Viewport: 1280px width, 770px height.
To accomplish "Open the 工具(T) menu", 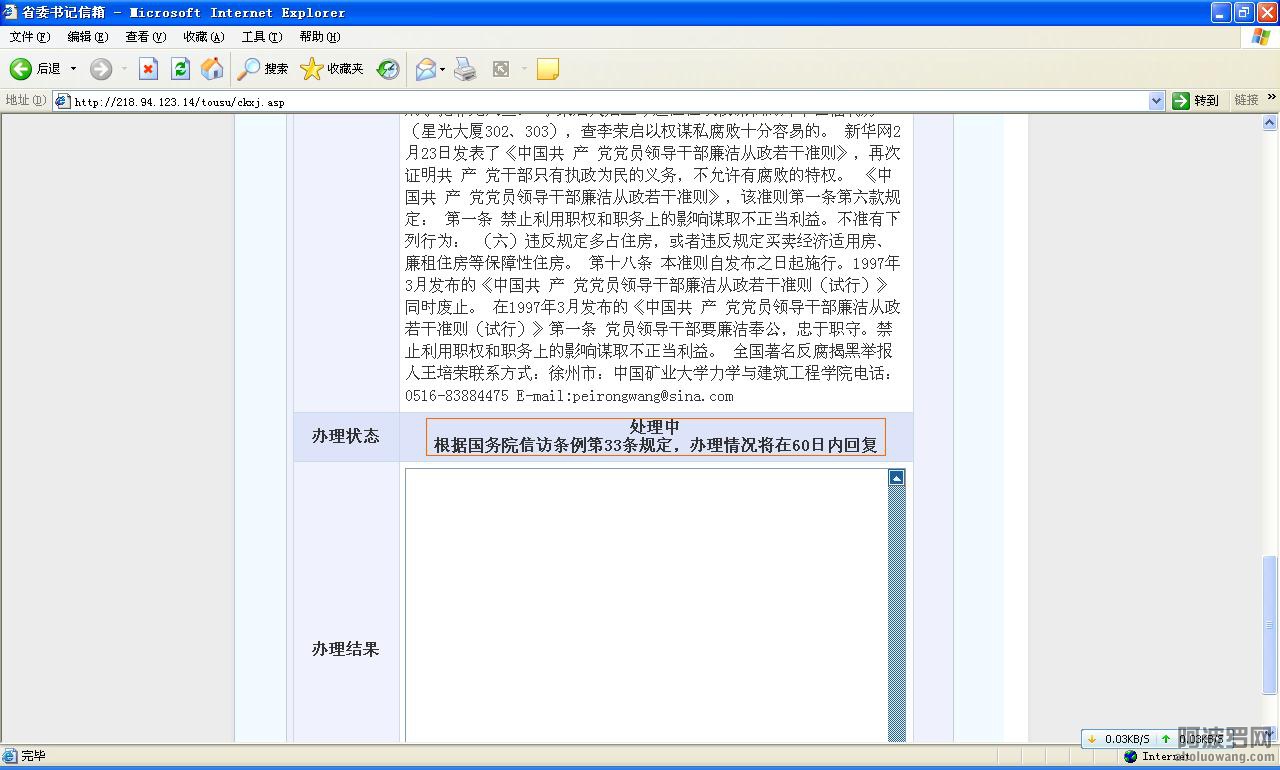I will (x=262, y=37).
